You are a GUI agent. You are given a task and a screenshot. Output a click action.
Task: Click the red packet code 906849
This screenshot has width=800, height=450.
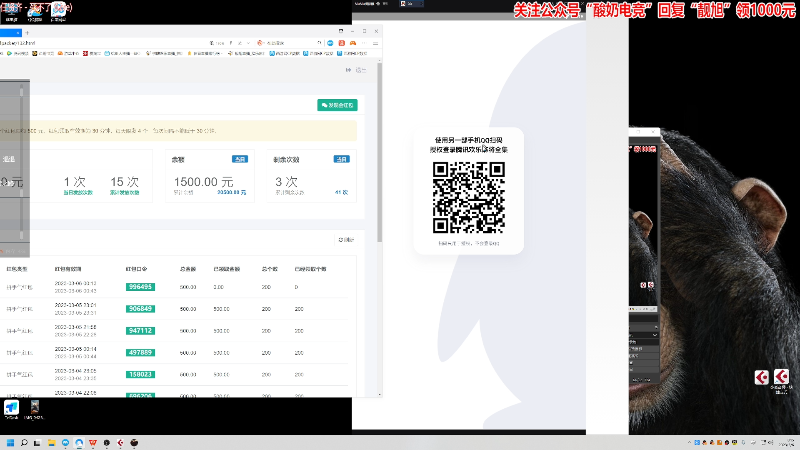pos(140,309)
